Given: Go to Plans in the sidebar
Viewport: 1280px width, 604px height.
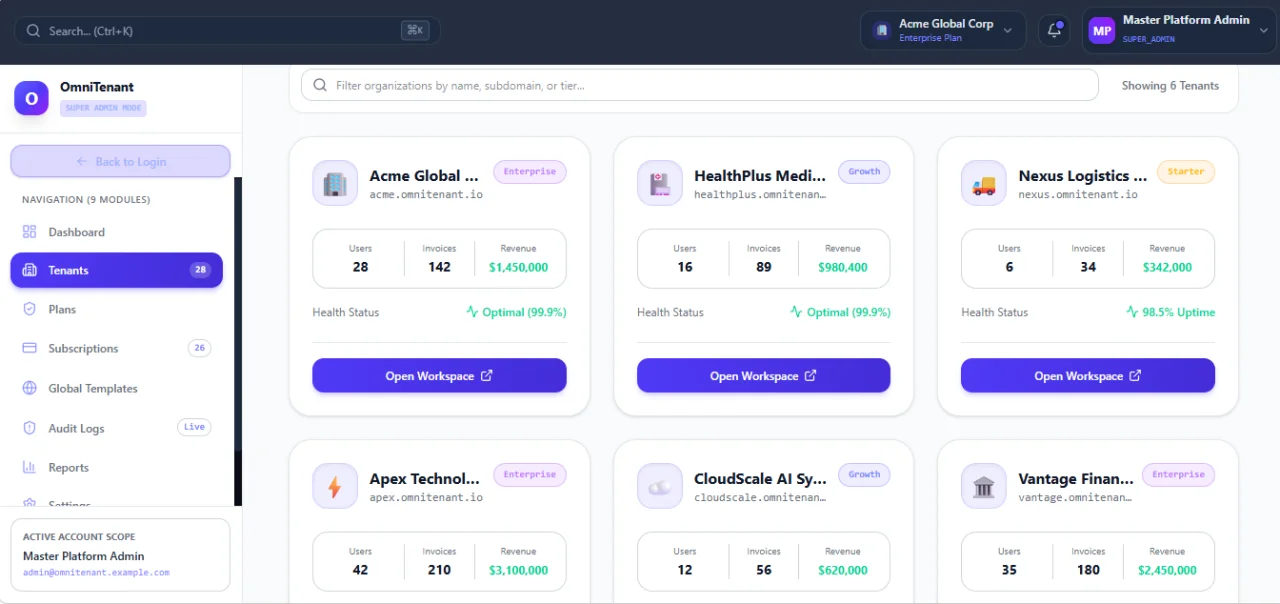Looking at the screenshot, I should point(117,309).
